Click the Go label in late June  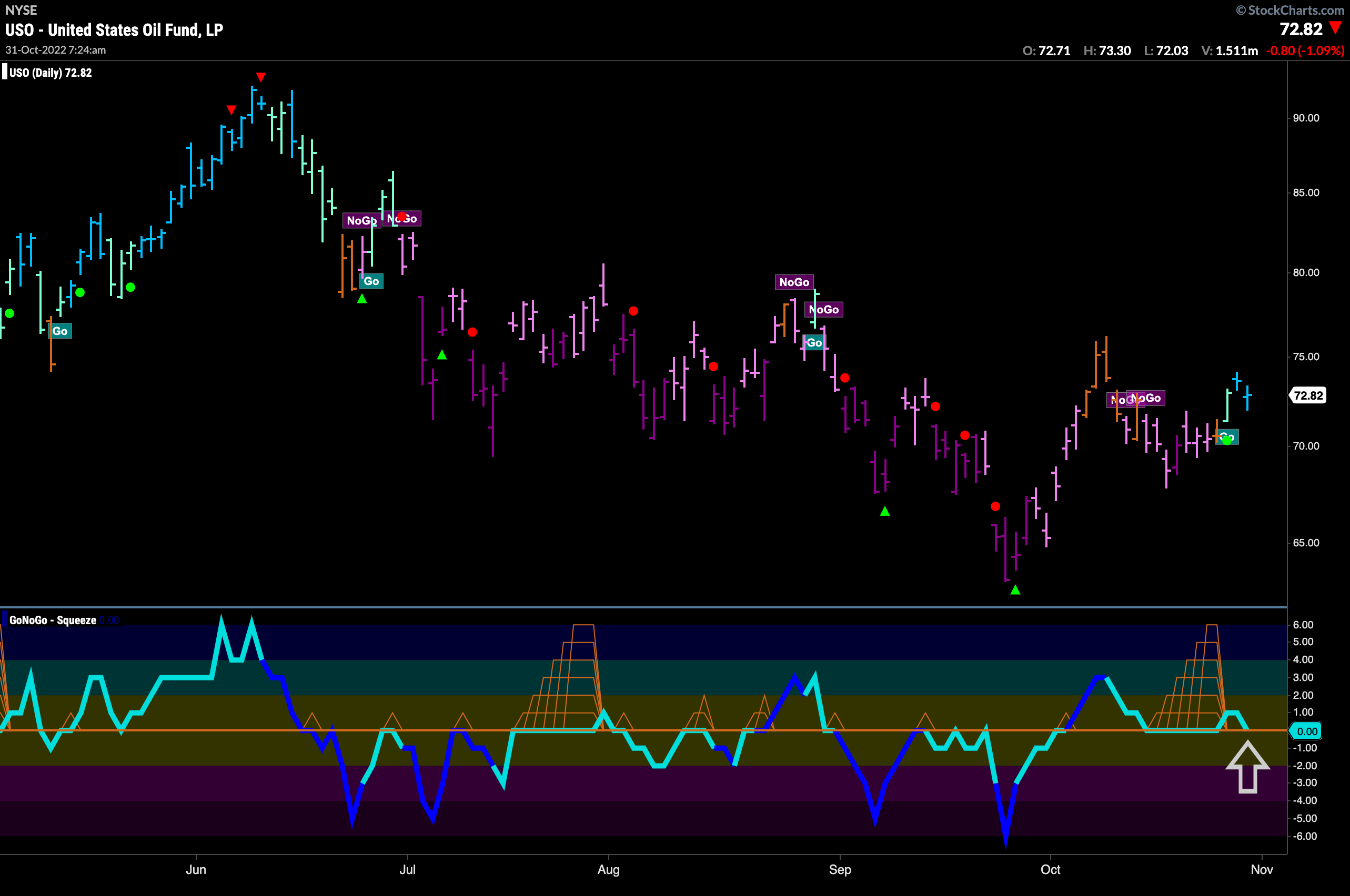(371, 281)
